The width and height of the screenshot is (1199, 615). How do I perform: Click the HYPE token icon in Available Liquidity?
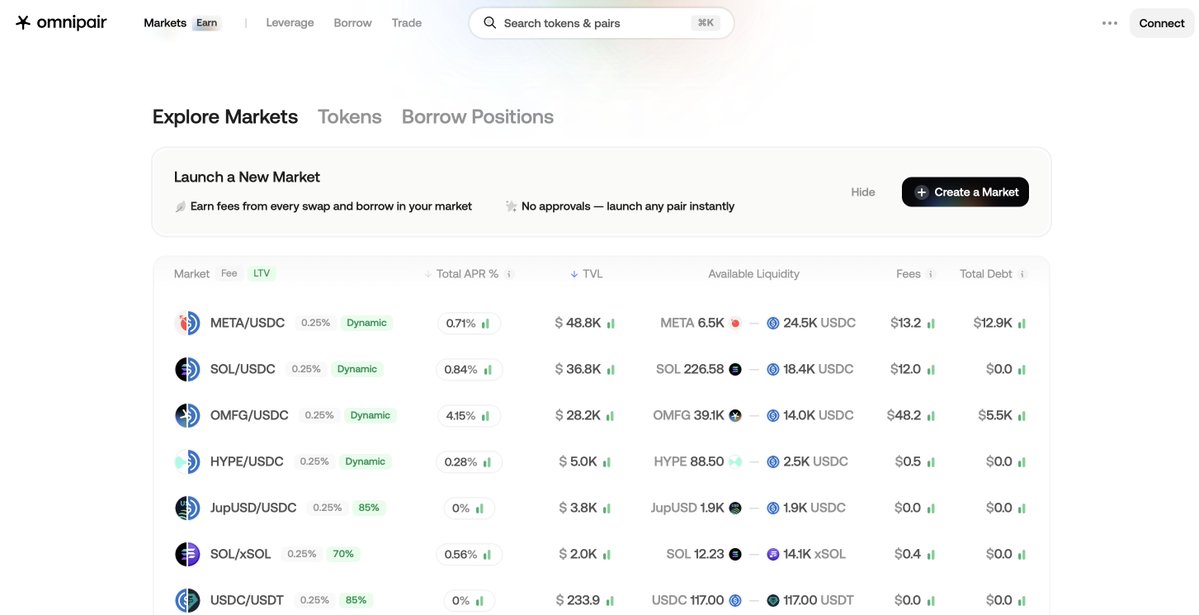(x=736, y=461)
